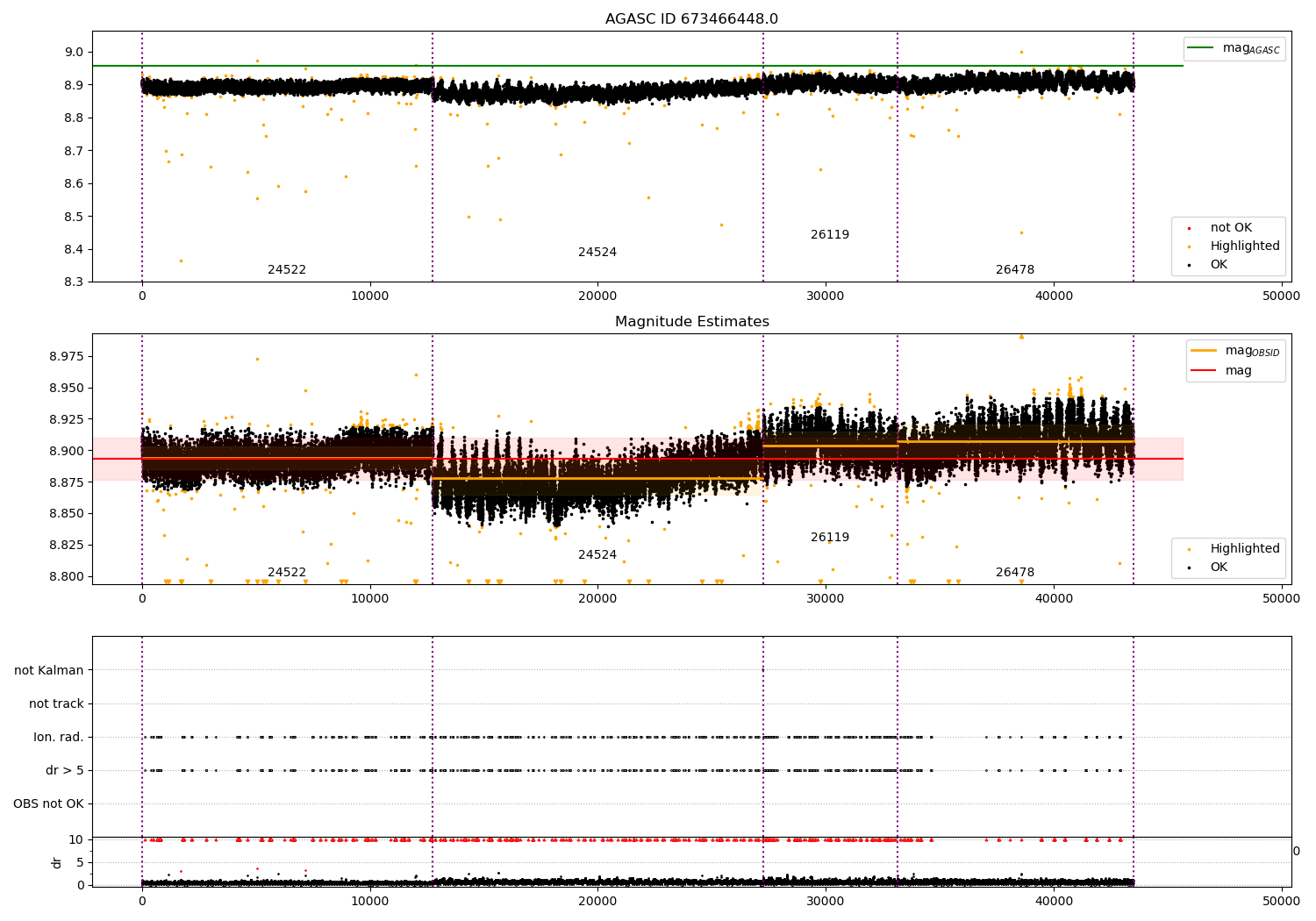Select the mag OBSID legend entry
The height and width of the screenshot is (921, 1316).
point(1235,351)
